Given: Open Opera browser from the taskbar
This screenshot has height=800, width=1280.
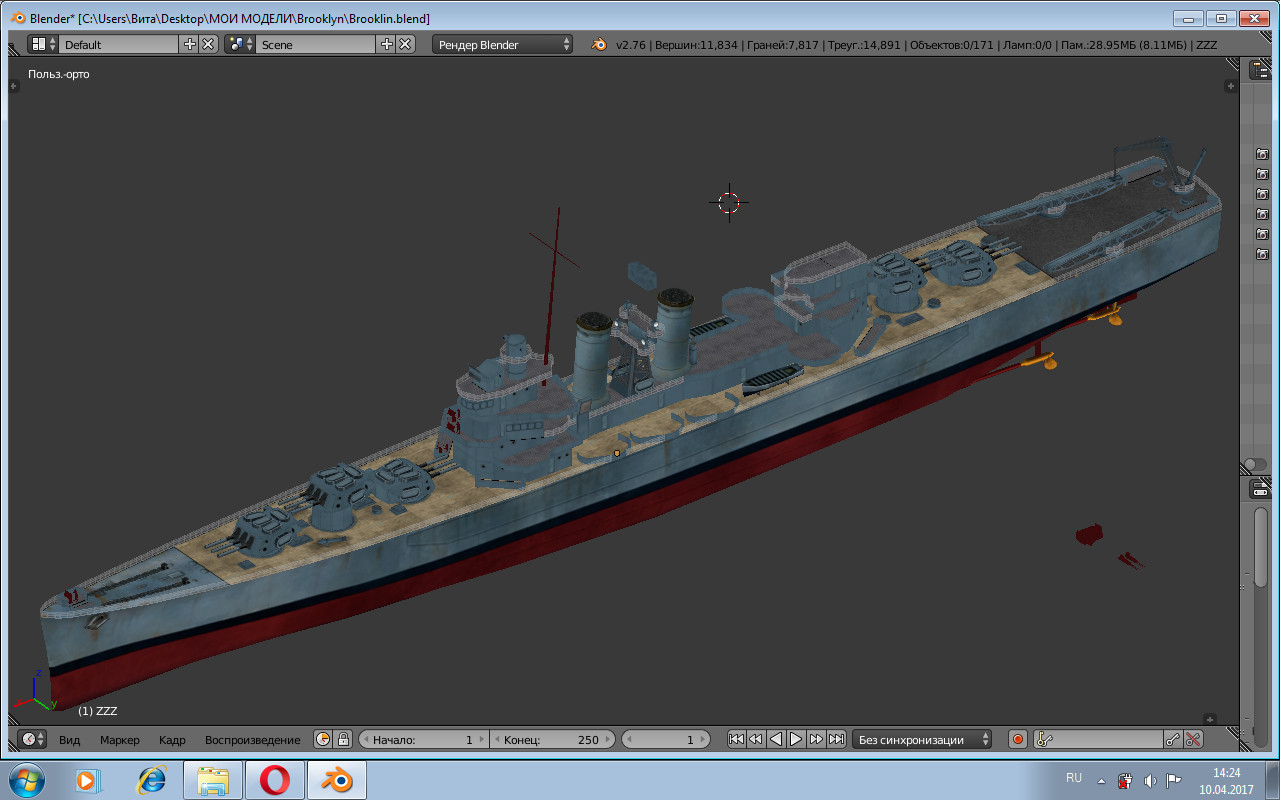Looking at the screenshot, I should 274,780.
